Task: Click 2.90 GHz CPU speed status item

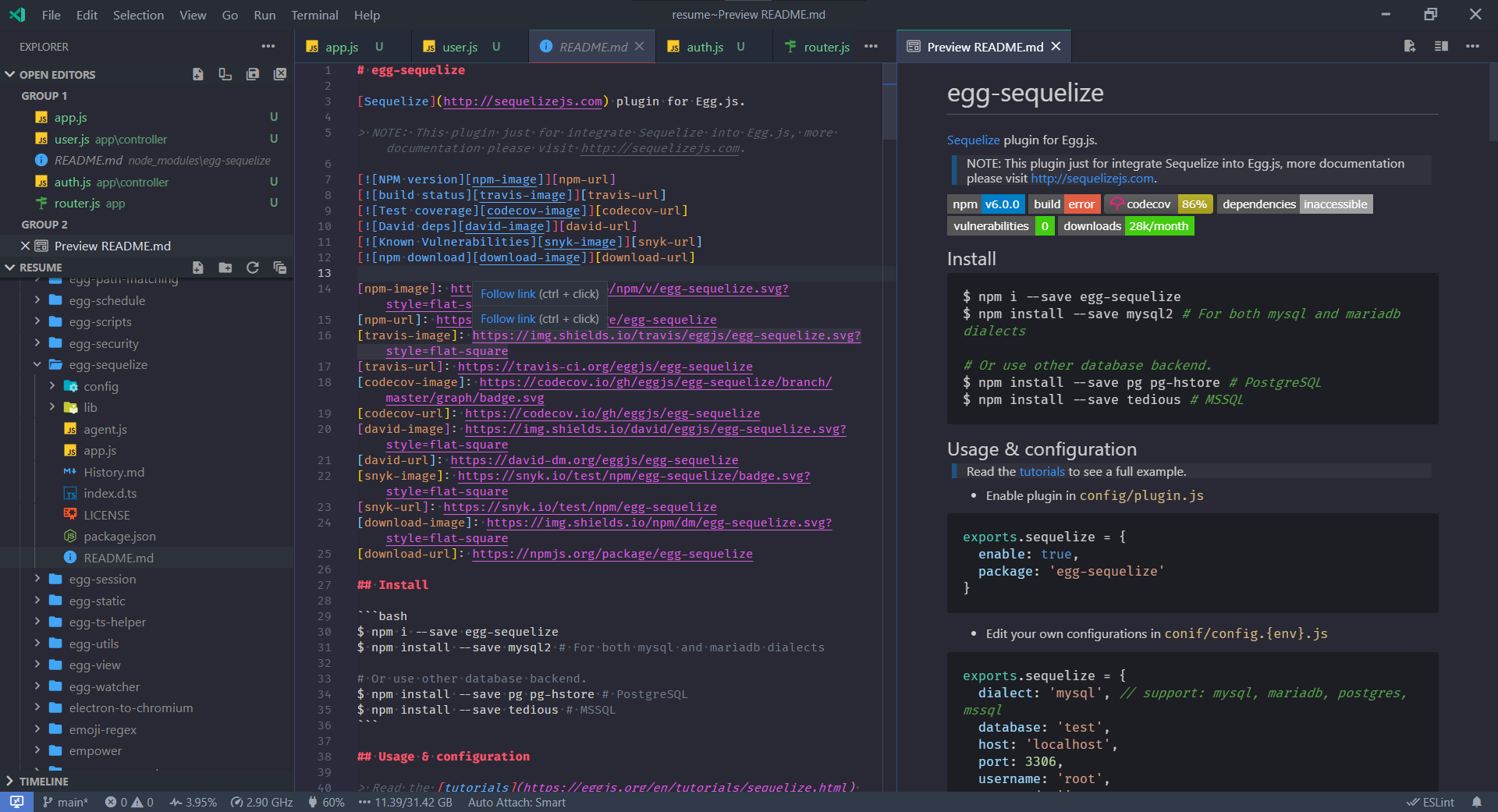Action: [x=262, y=802]
